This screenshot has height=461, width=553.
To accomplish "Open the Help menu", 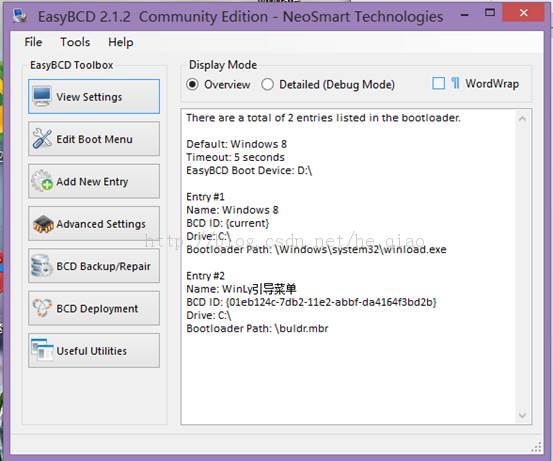I will (x=121, y=42).
